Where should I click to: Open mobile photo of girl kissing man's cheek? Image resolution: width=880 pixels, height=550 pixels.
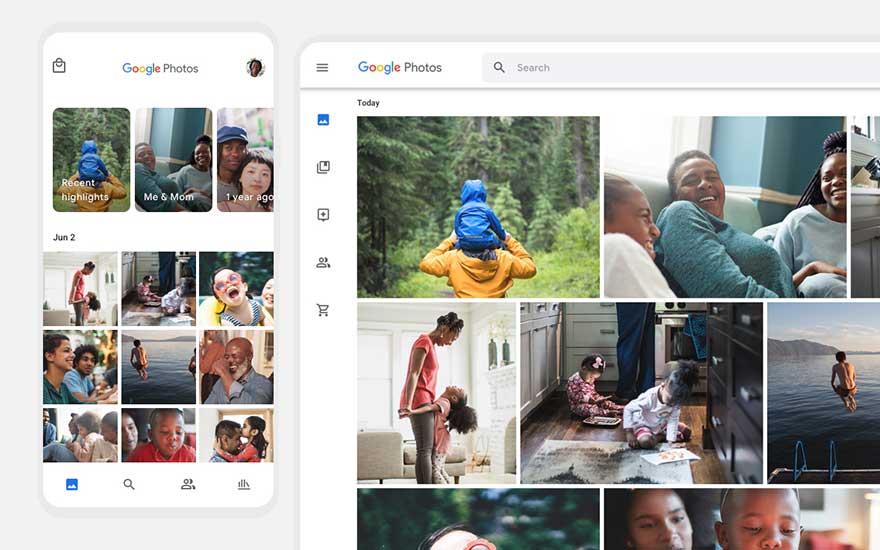point(236,435)
